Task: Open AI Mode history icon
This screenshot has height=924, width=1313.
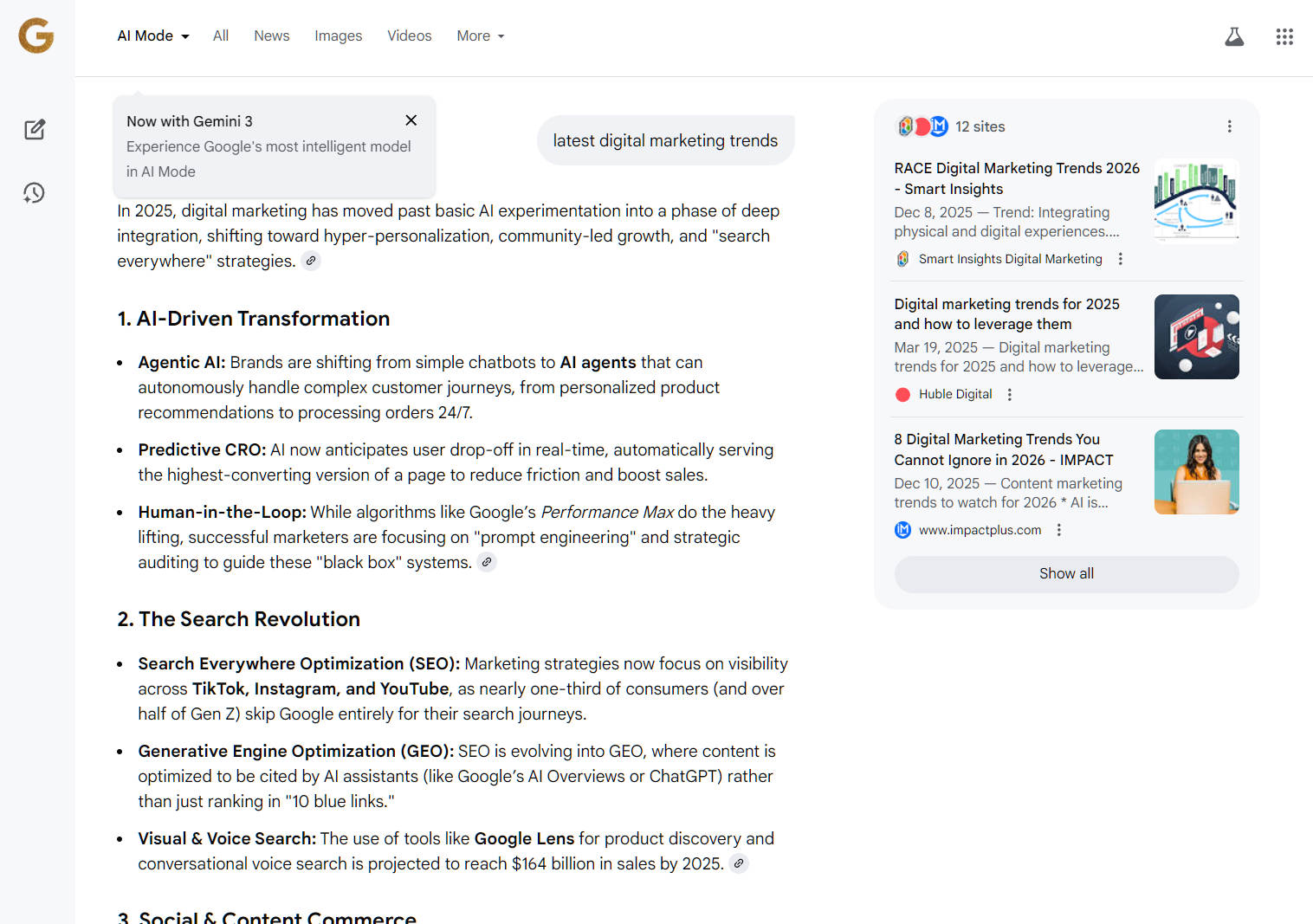Action: click(35, 193)
